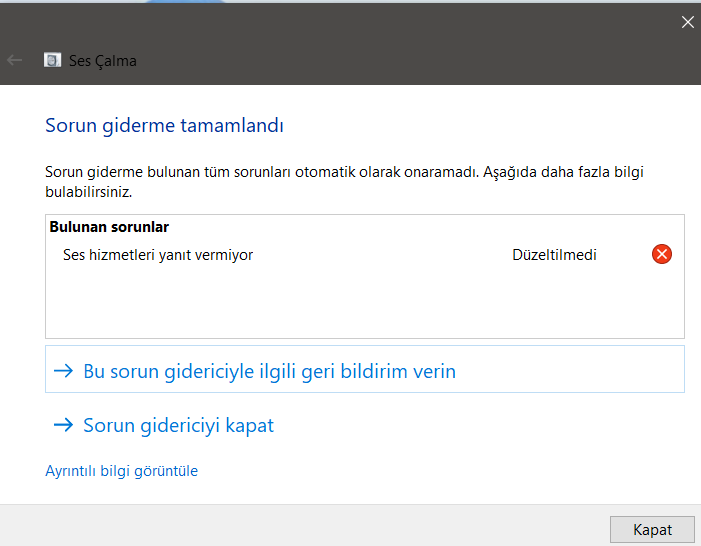
Task: Click the red error icon beside Düzeltilmedi
Action: 662,254
